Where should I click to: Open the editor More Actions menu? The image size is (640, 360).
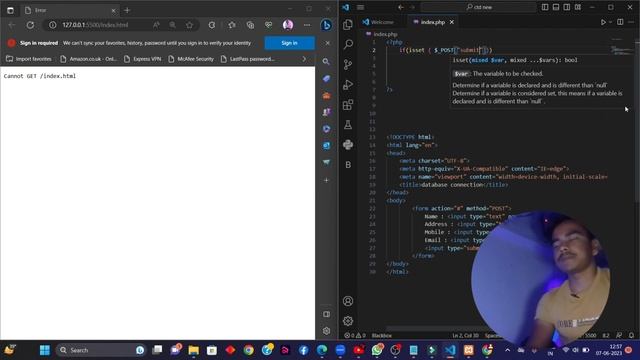coord(631,22)
